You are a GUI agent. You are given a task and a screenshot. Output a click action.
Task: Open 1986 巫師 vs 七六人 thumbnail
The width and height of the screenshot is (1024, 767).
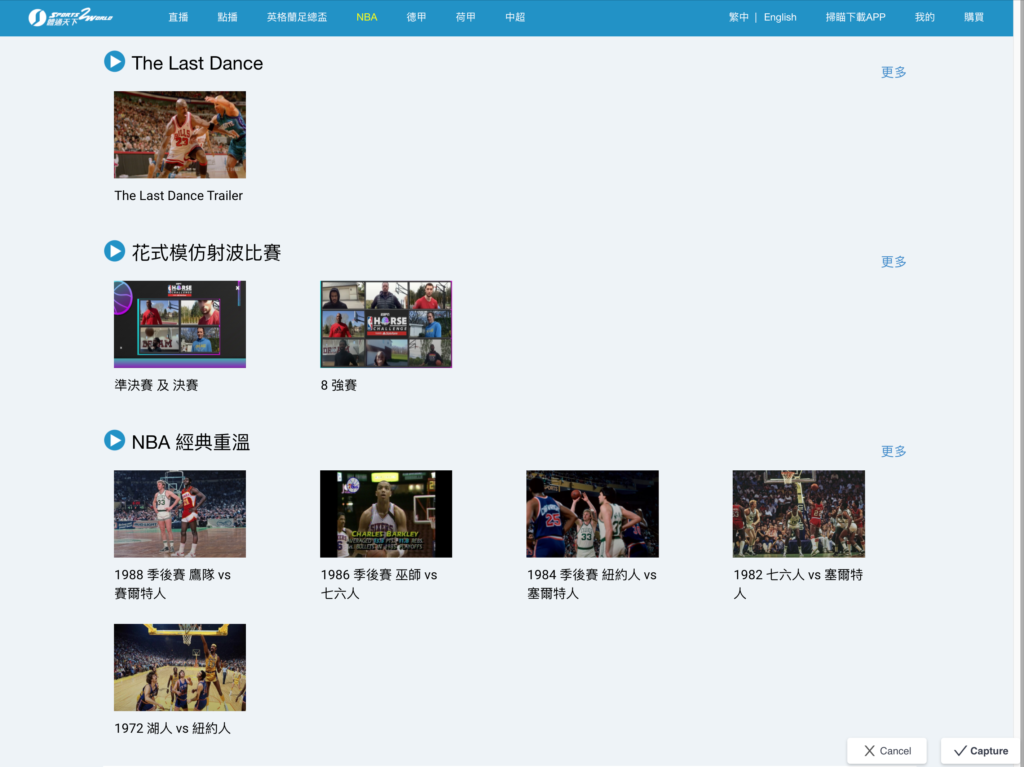(386, 514)
